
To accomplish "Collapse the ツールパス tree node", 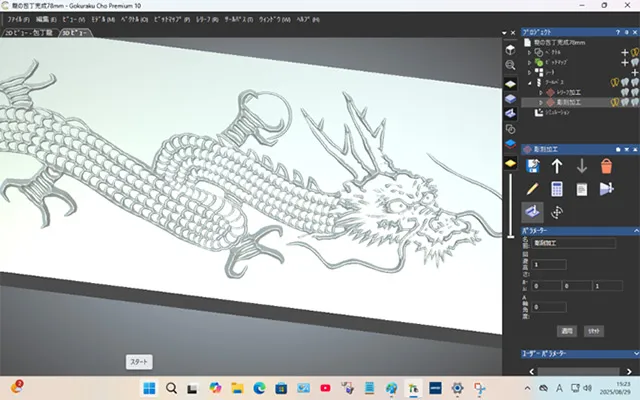I will (x=531, y=83).
